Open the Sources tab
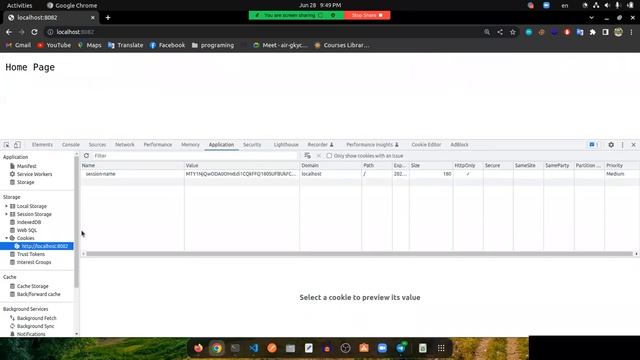 click(97, 144)
